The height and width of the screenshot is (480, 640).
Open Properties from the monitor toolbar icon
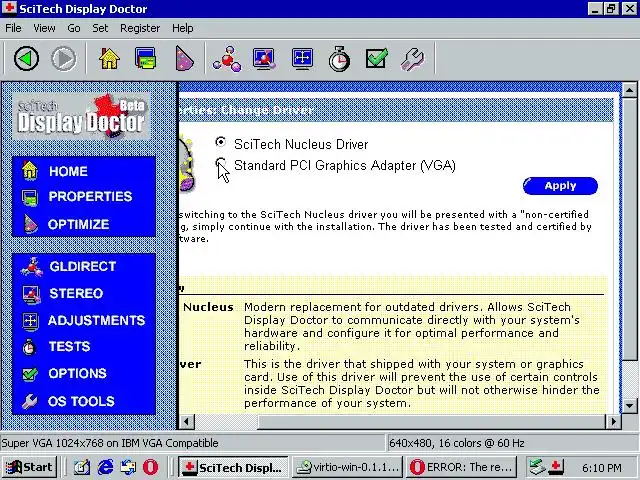[145, 59]
